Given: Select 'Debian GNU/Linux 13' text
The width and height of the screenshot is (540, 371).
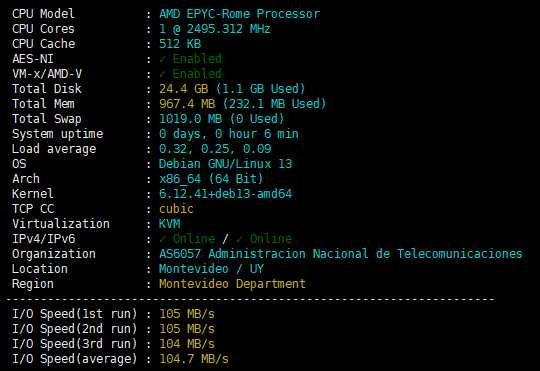Looking at the screenshot, I should tap(225, 164).
